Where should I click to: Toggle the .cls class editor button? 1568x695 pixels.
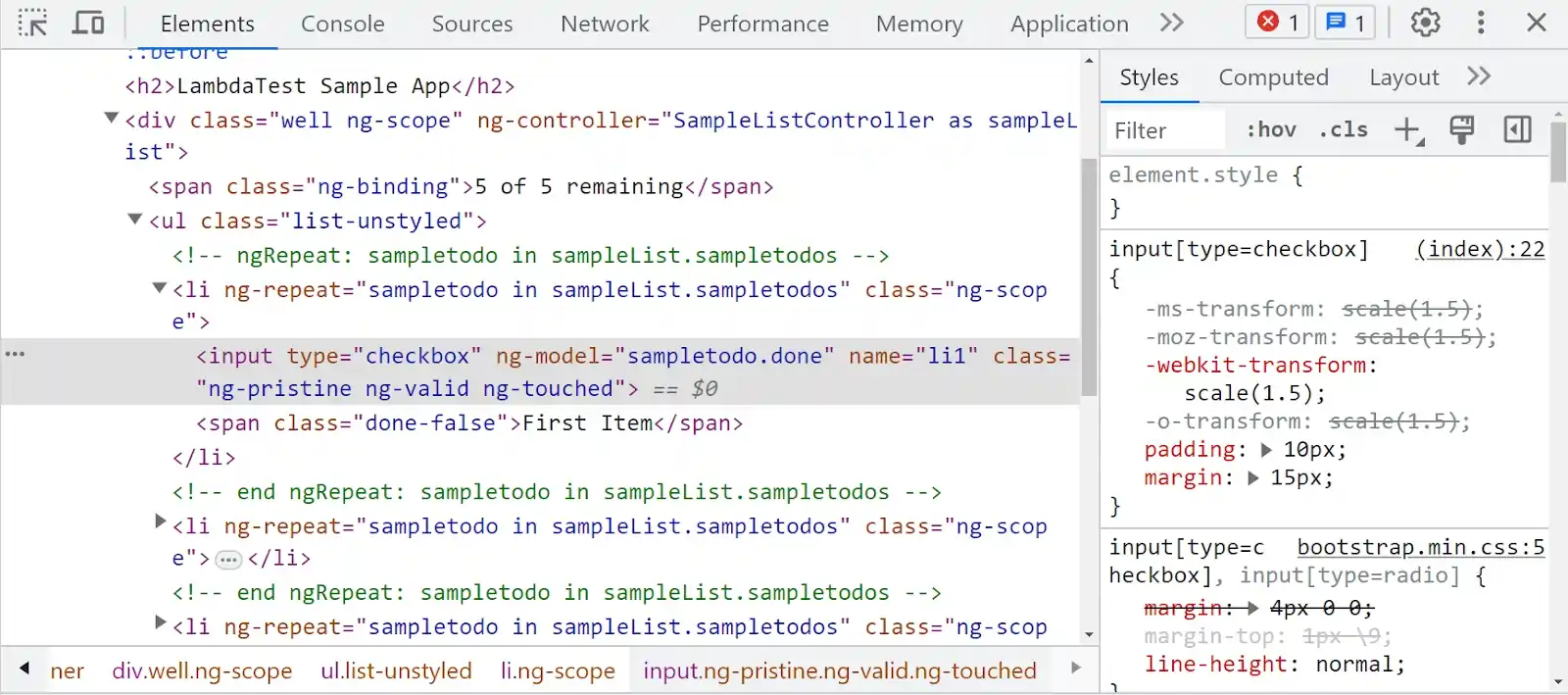pyautogui.click(x=1344, y=129)
